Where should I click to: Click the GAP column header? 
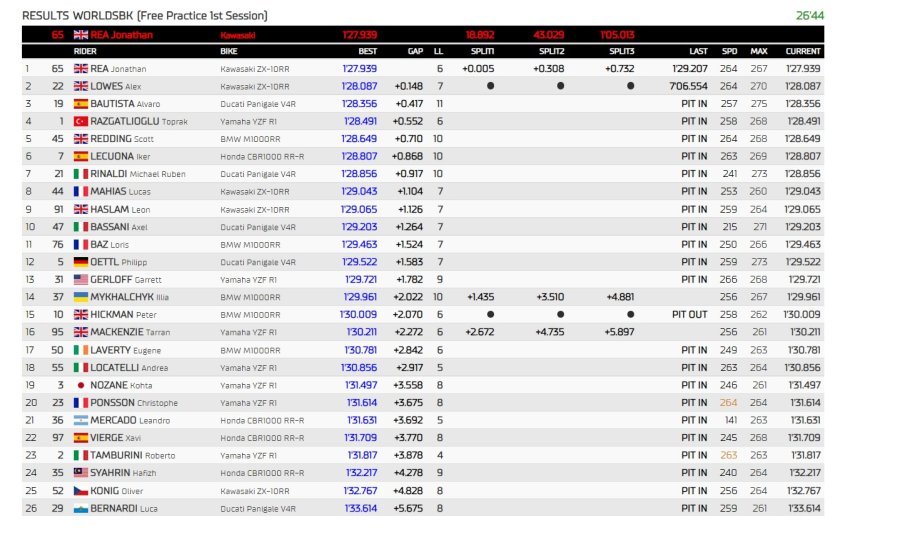pyautogui.click(x=415, y=51)
